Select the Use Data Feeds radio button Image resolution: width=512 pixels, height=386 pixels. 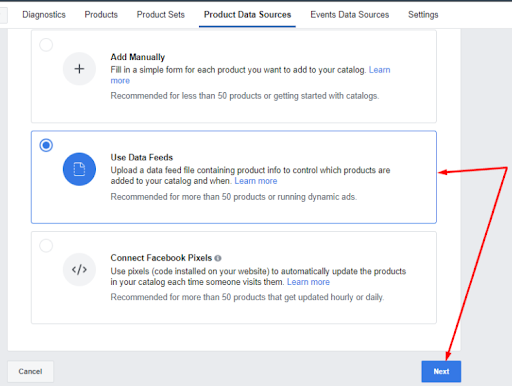pyautogui.click(x=46, y=145)
